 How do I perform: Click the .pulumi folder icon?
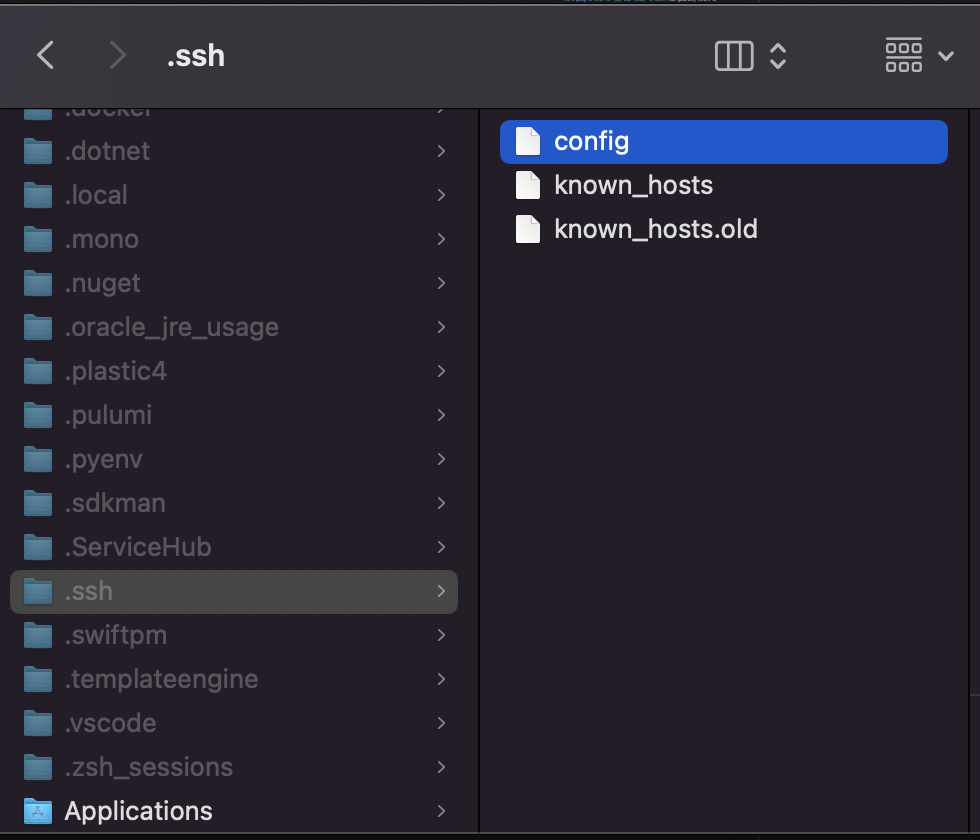[38, 415]
